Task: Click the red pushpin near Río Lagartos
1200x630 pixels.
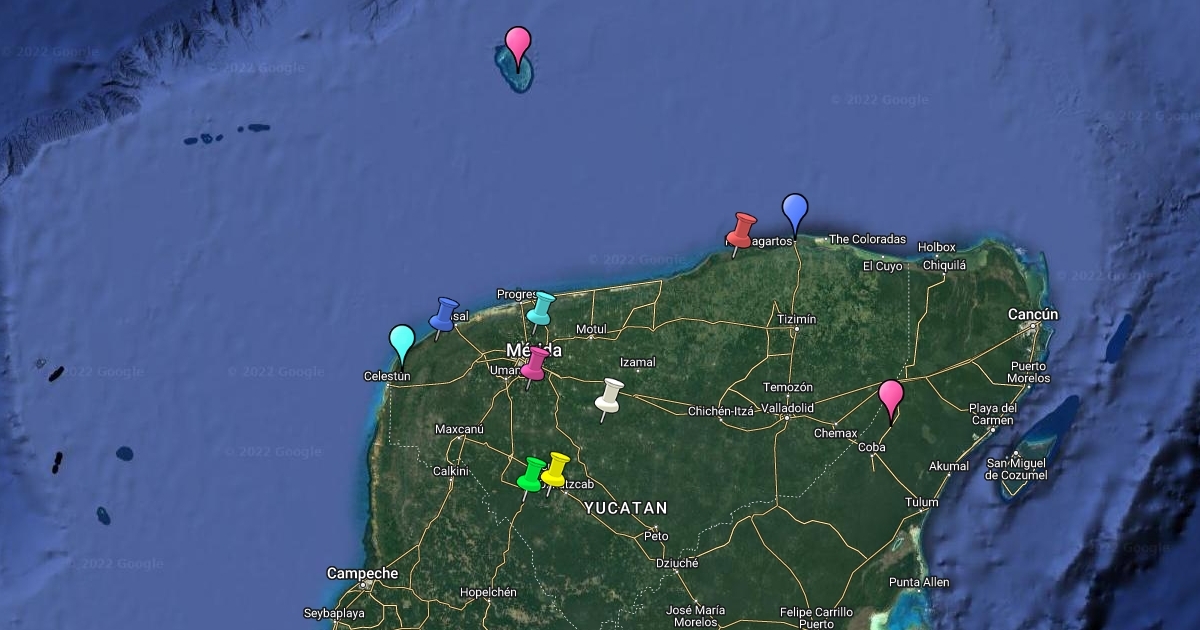Action: tap(741, 230)
